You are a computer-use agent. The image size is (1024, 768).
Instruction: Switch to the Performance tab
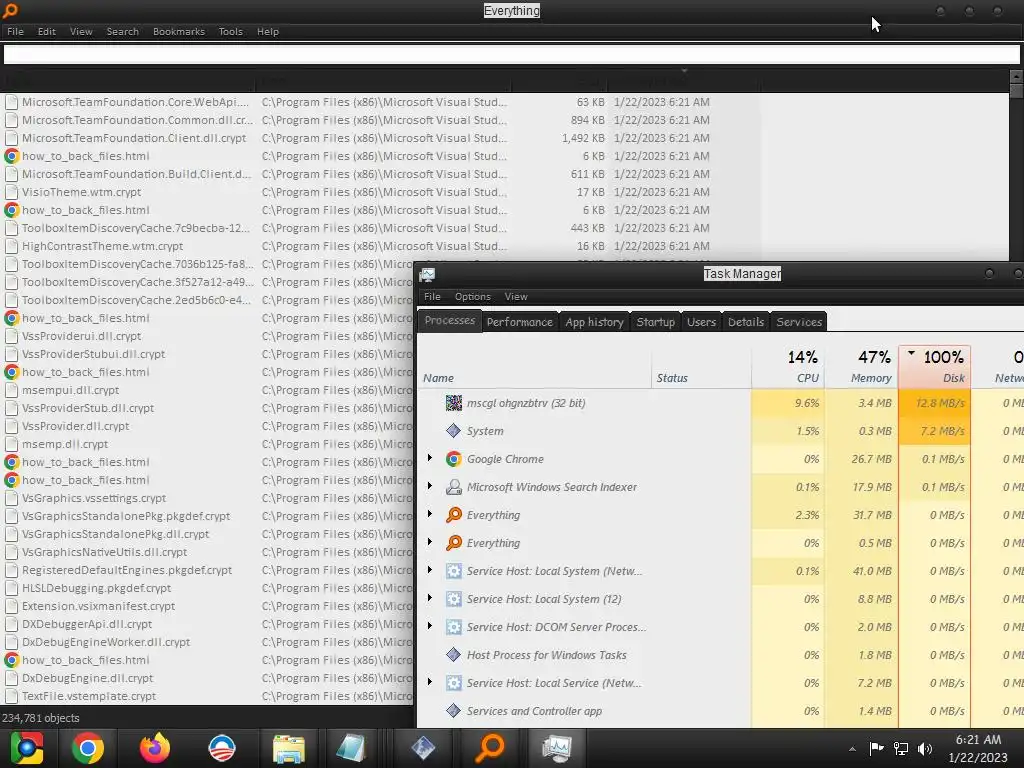520,322
